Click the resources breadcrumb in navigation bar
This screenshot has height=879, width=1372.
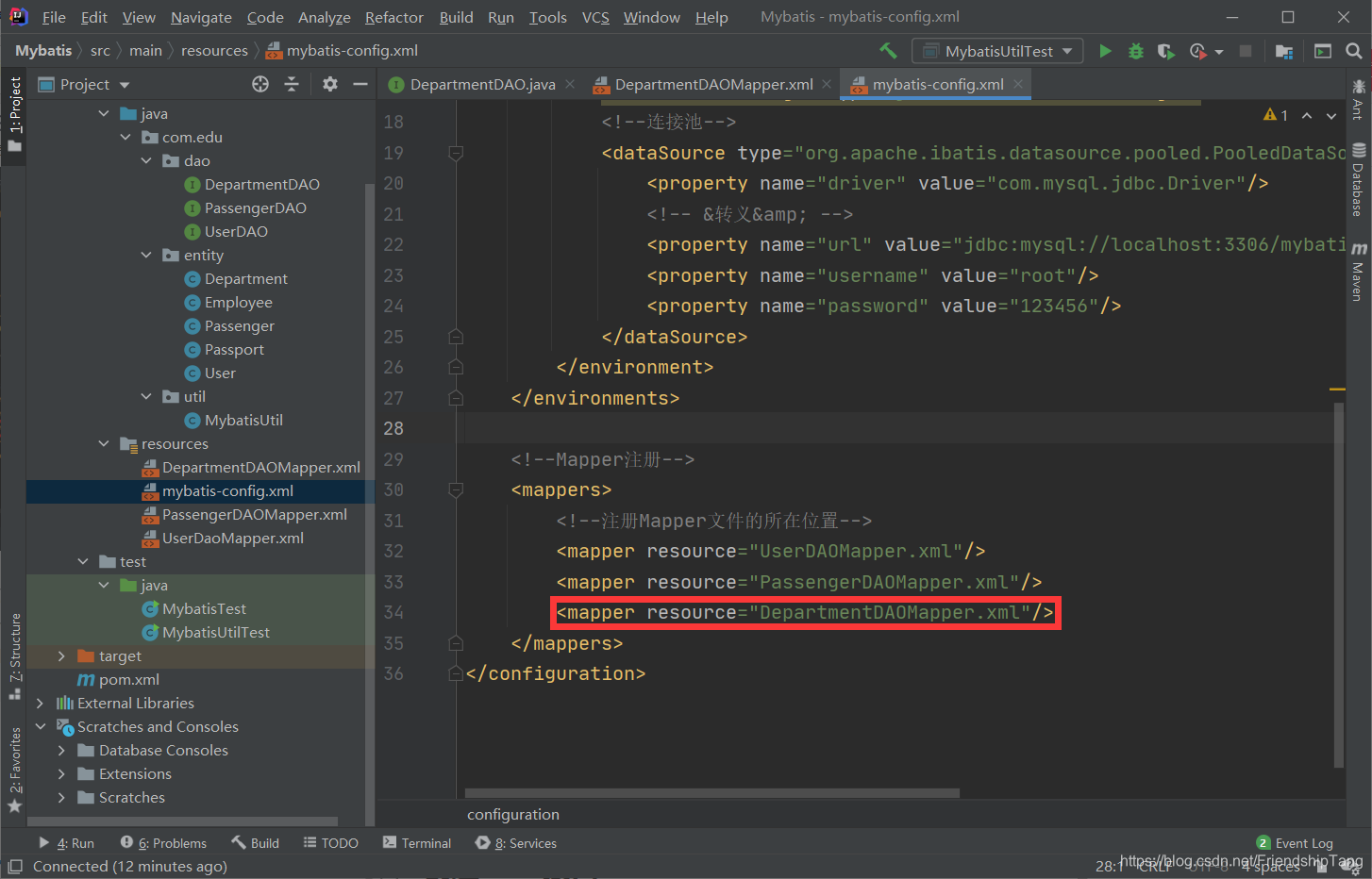214,51
